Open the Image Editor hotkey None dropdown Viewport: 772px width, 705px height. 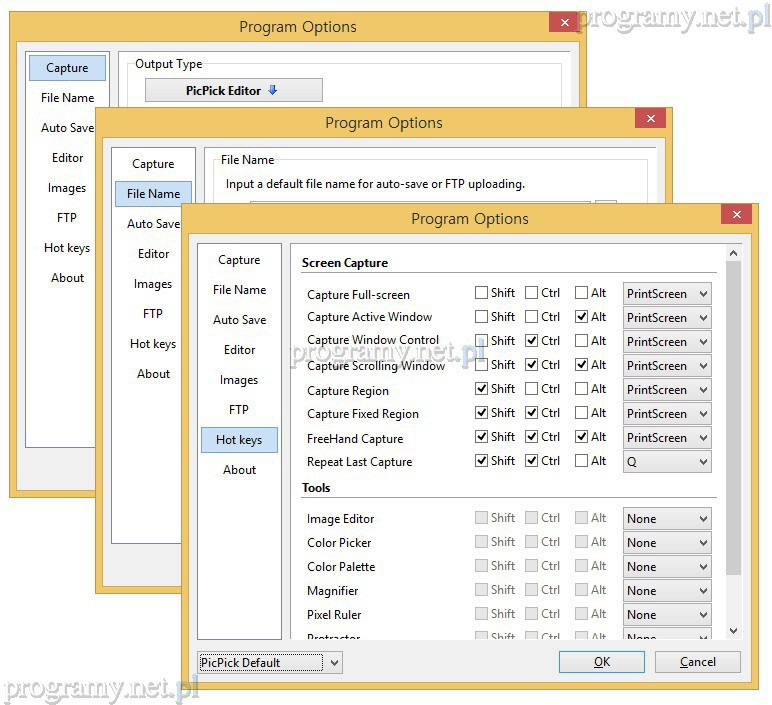coord(667,519)
